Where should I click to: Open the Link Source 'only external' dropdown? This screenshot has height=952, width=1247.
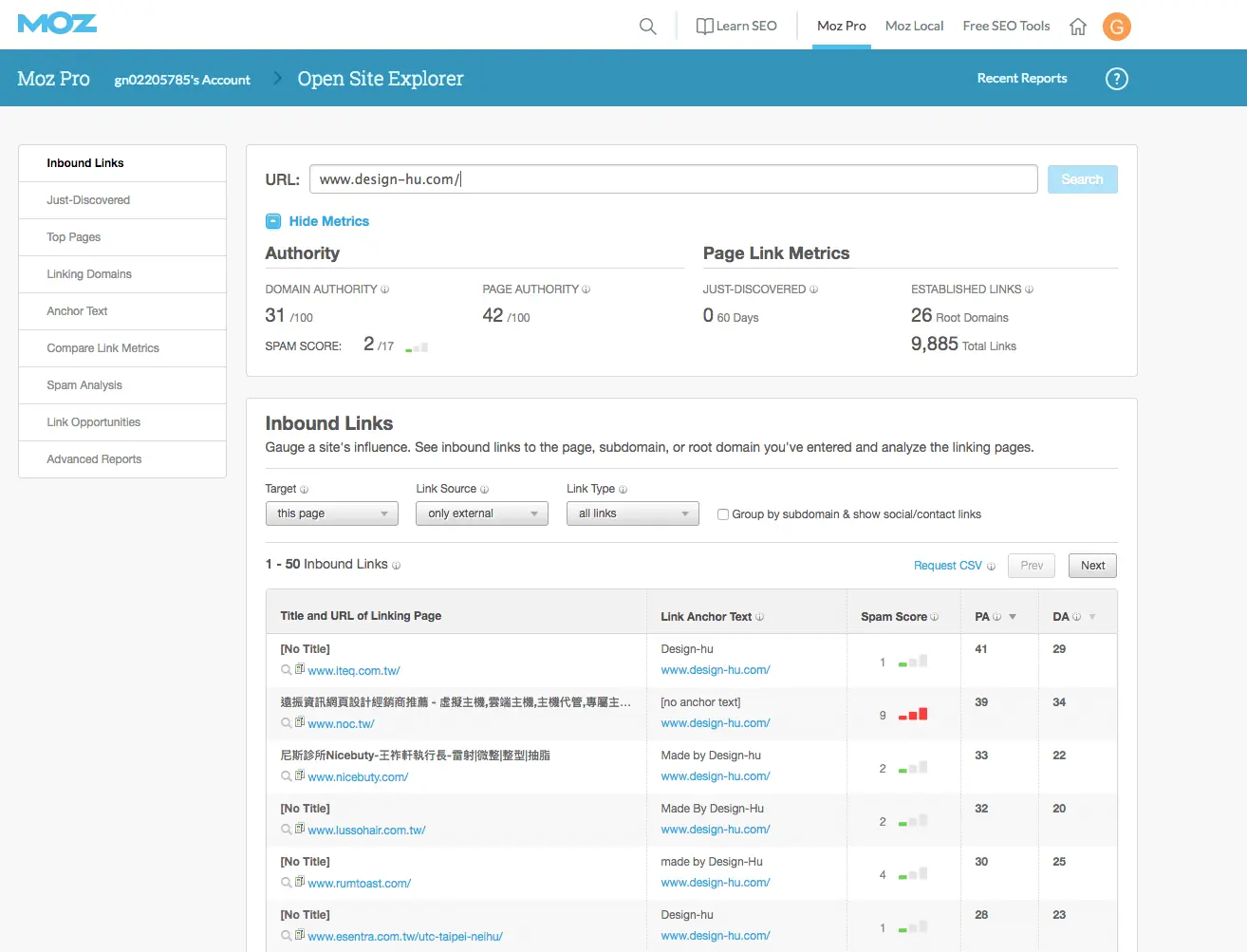(482, 513)
